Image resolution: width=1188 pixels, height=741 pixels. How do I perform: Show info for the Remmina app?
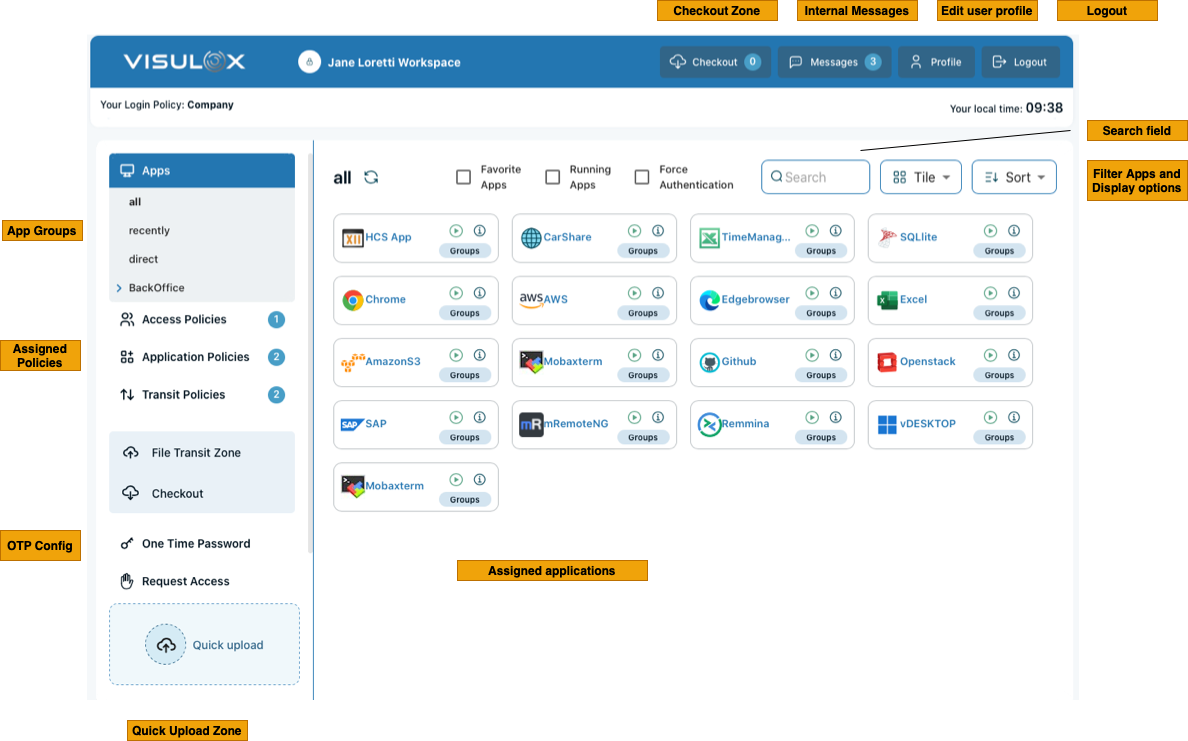pos(836,417)
